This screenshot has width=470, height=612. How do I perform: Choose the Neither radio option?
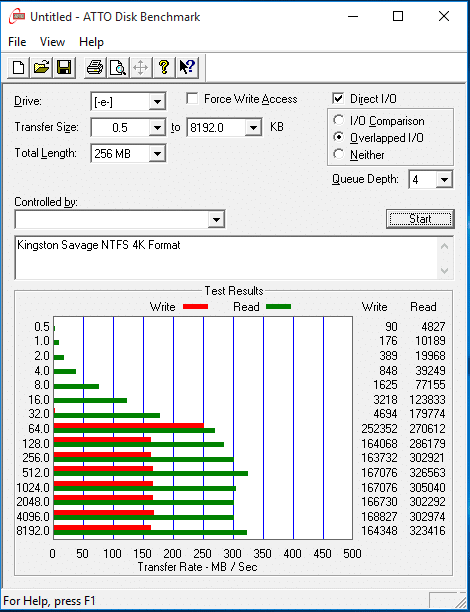pyautogui.click(x=338, y=155)
